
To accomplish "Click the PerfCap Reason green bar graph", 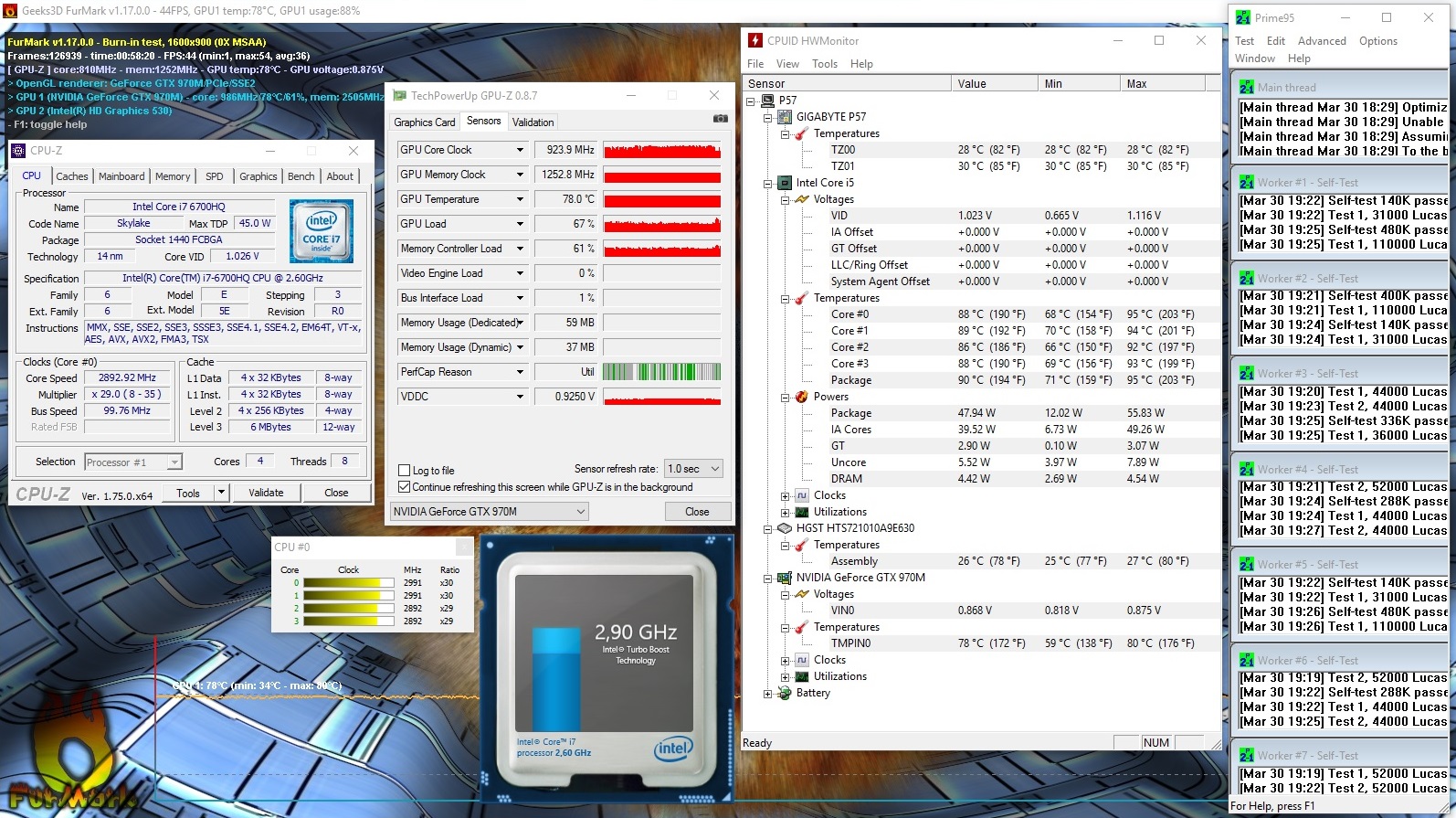I will (662, 372).
